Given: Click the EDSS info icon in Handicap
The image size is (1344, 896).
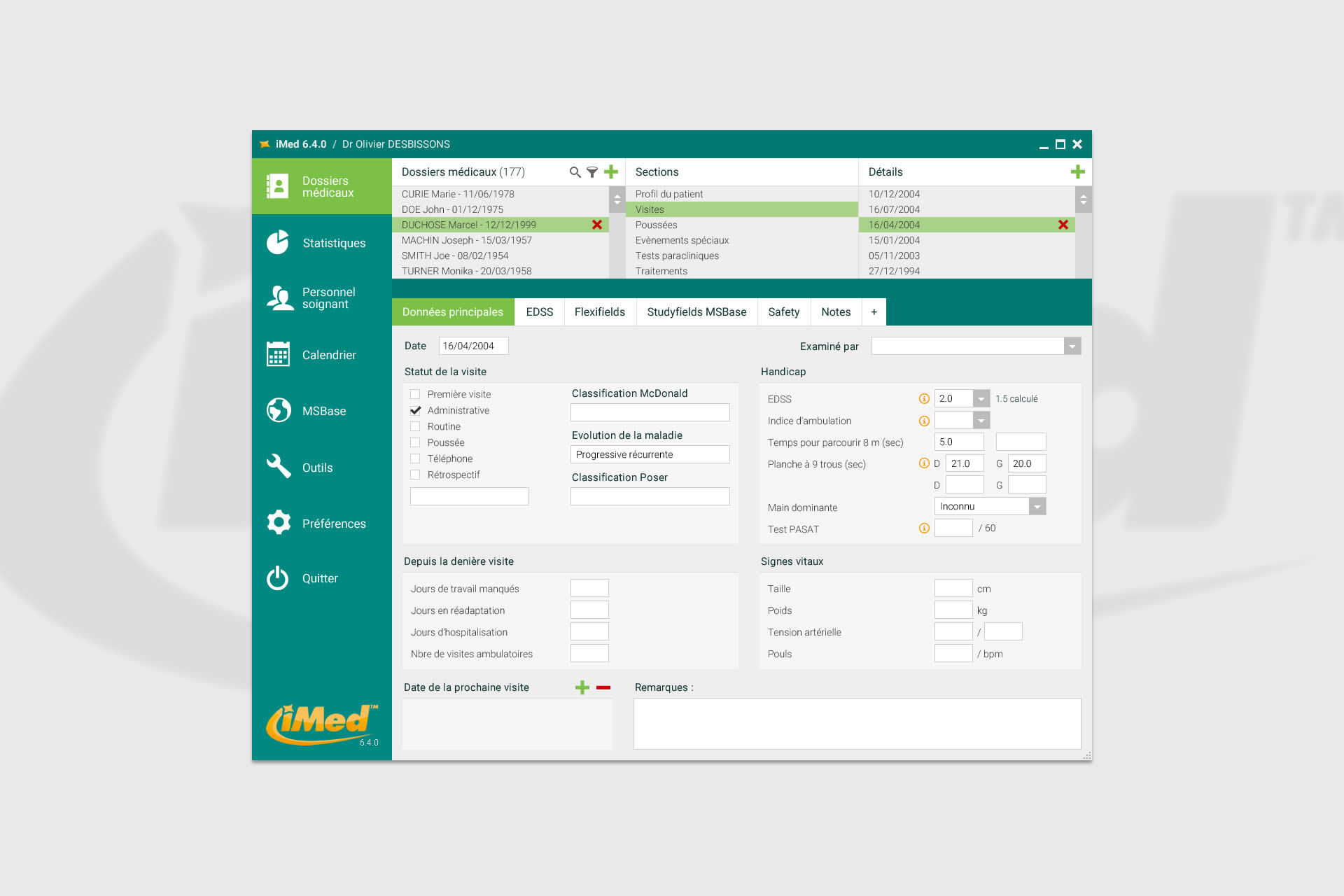Looking at the screenshot, I should coord(924,399).
